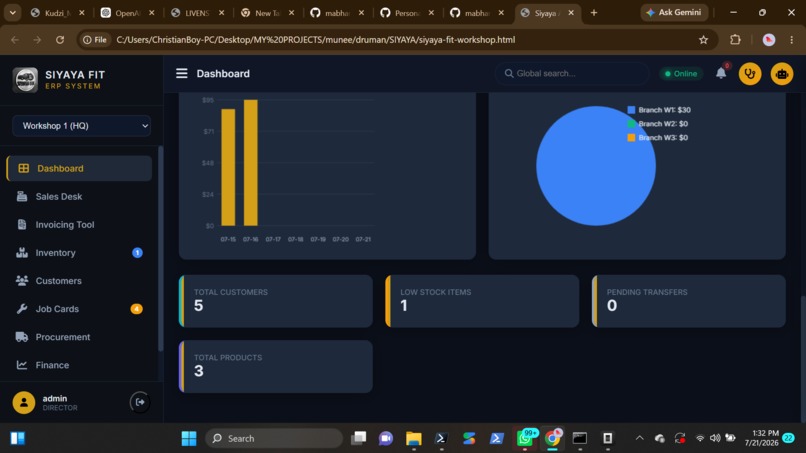The width and height of the screenshot is (806, 453).
Task: Click the Inventory boxes icon
Action: click(x=22, y=252)
